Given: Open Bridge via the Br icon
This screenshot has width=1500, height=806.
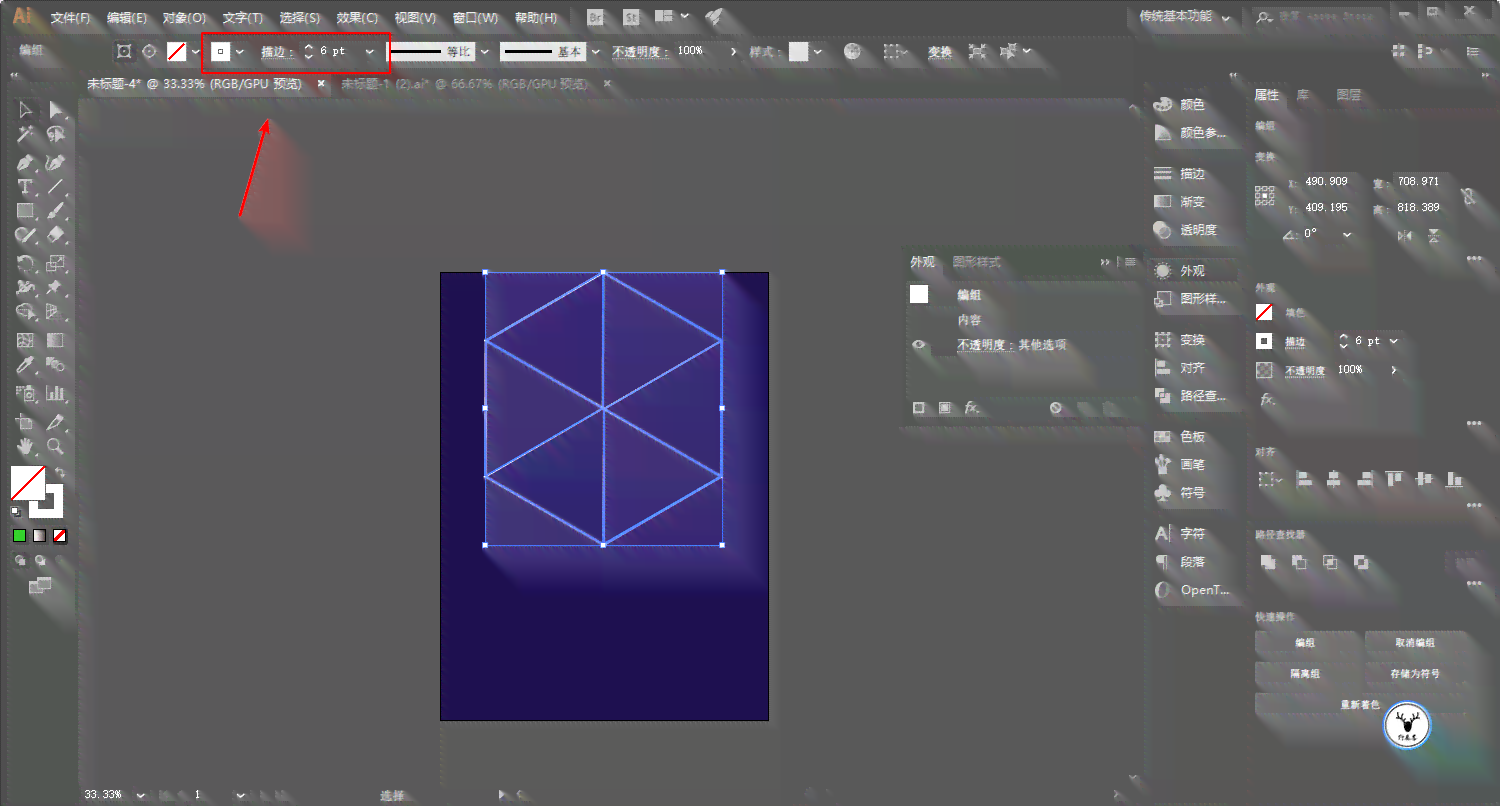Looking at the screenshot, I should [x=596, y=17].
